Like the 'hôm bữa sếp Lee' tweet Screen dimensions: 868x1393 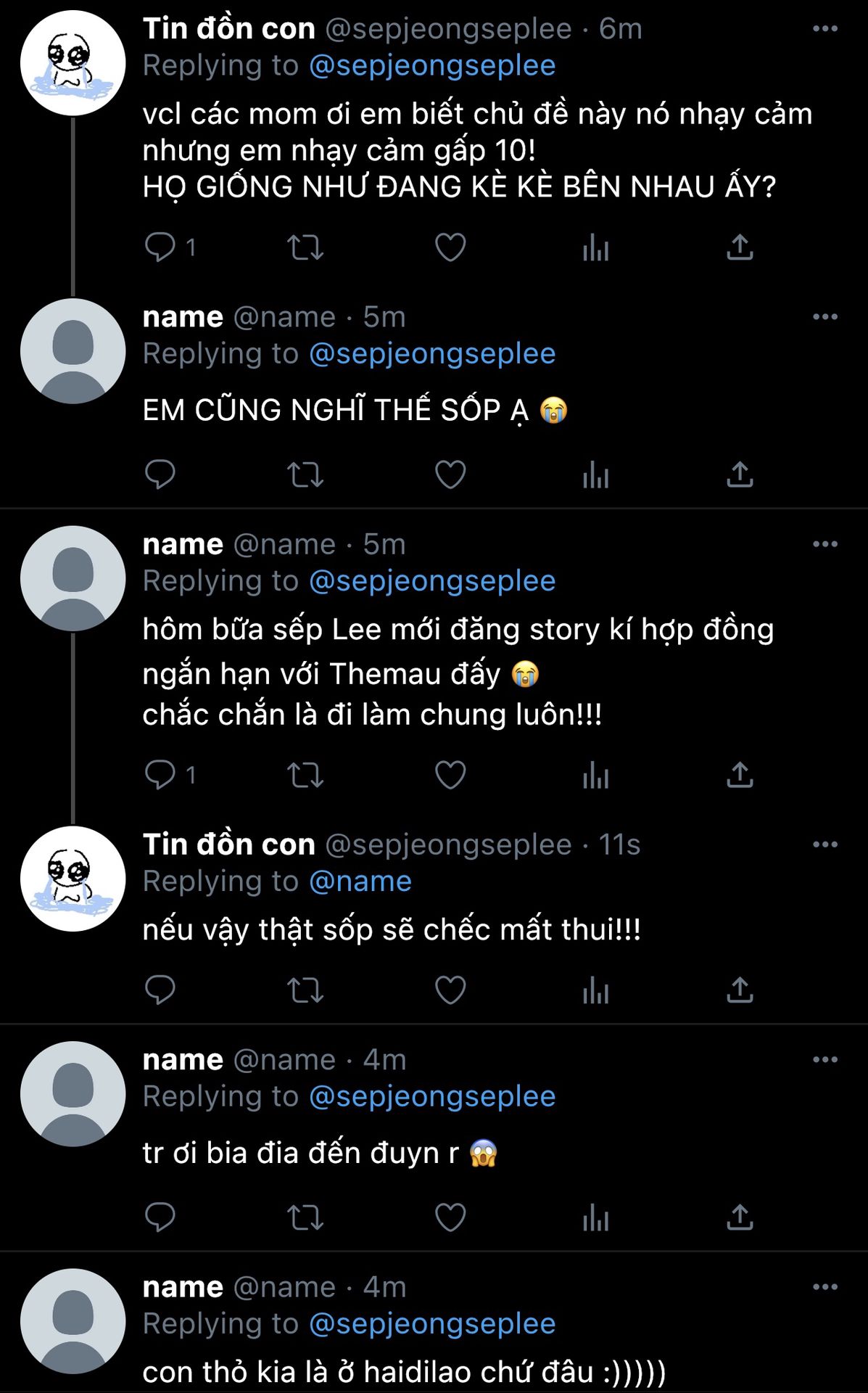click(x=450, y=776)
